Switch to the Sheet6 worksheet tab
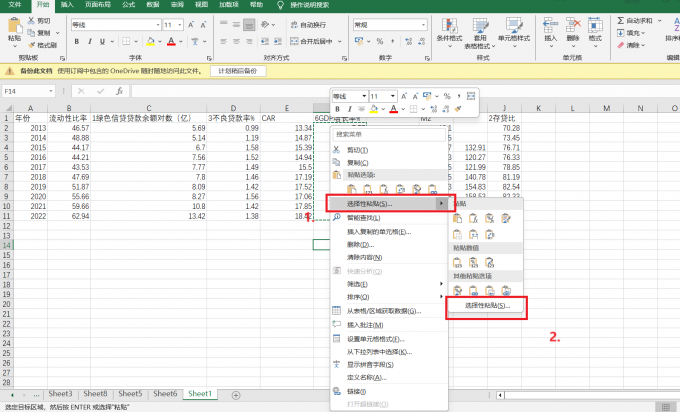 (x=165, y=394)
